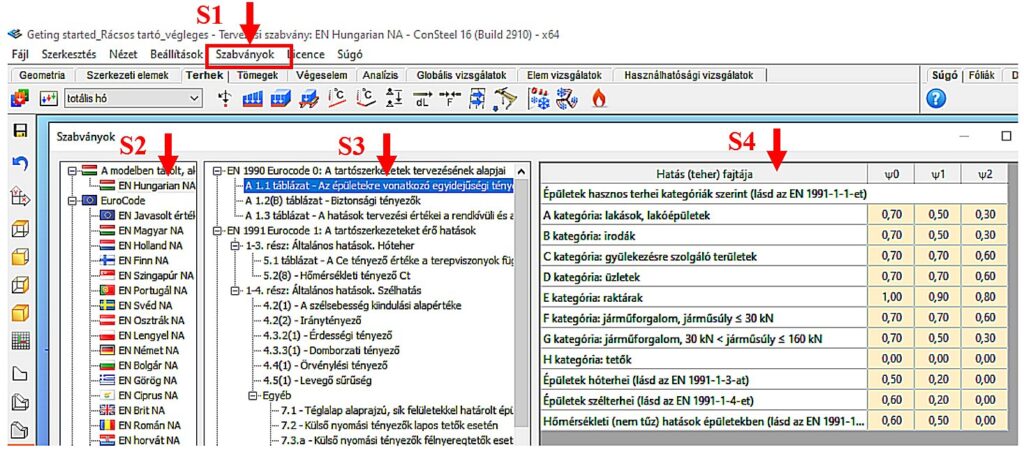Click ψ0 cell for 'E kategória: raktárak'
1024x452 pixels.
[x=890, y=297]
